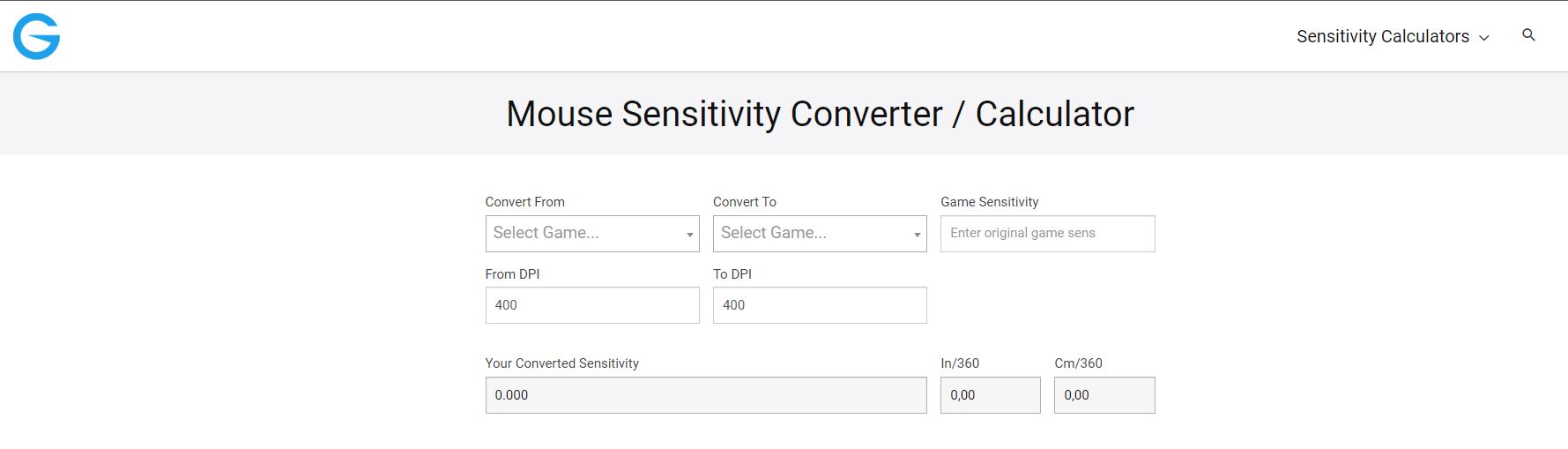Click into the From DPI field
Screen dimensions: 1568x449
point(591,305)
